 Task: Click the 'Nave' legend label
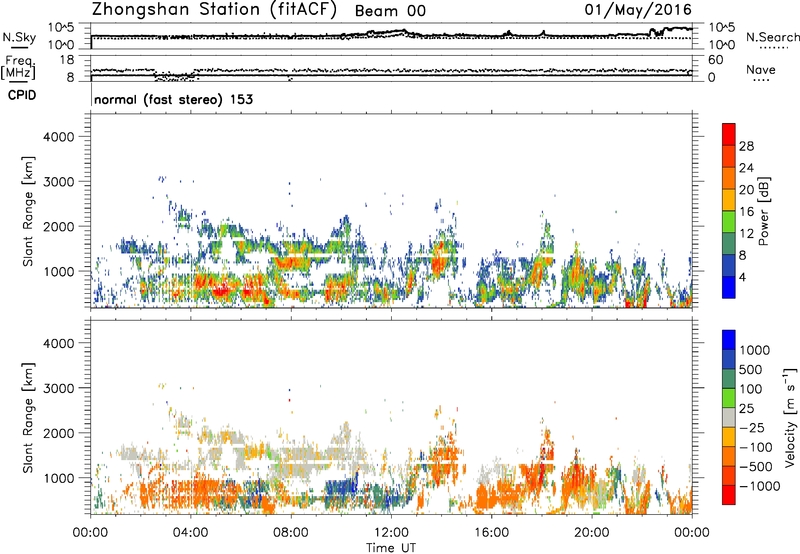761,69
